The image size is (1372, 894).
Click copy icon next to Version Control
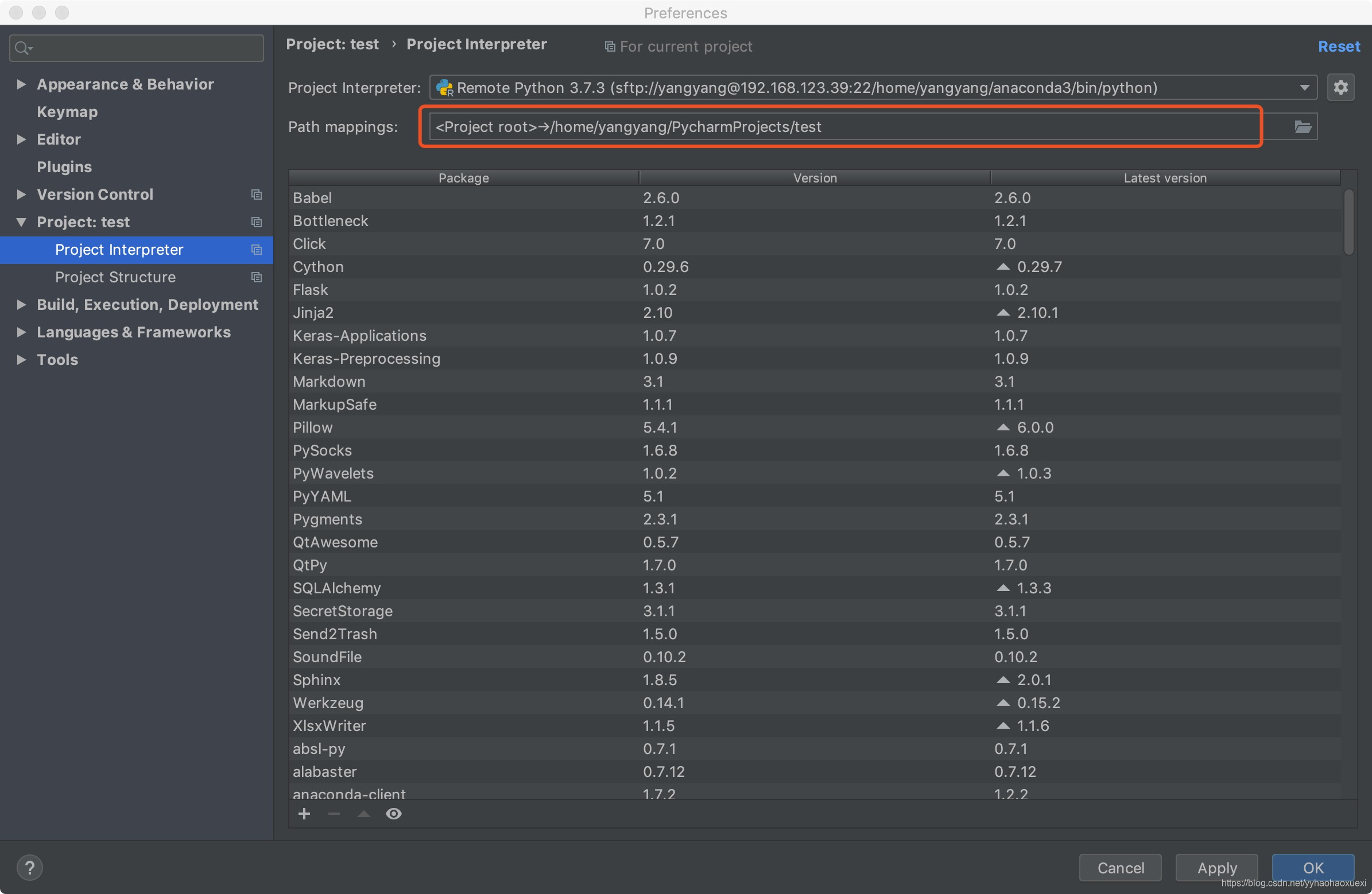[257, 195]
